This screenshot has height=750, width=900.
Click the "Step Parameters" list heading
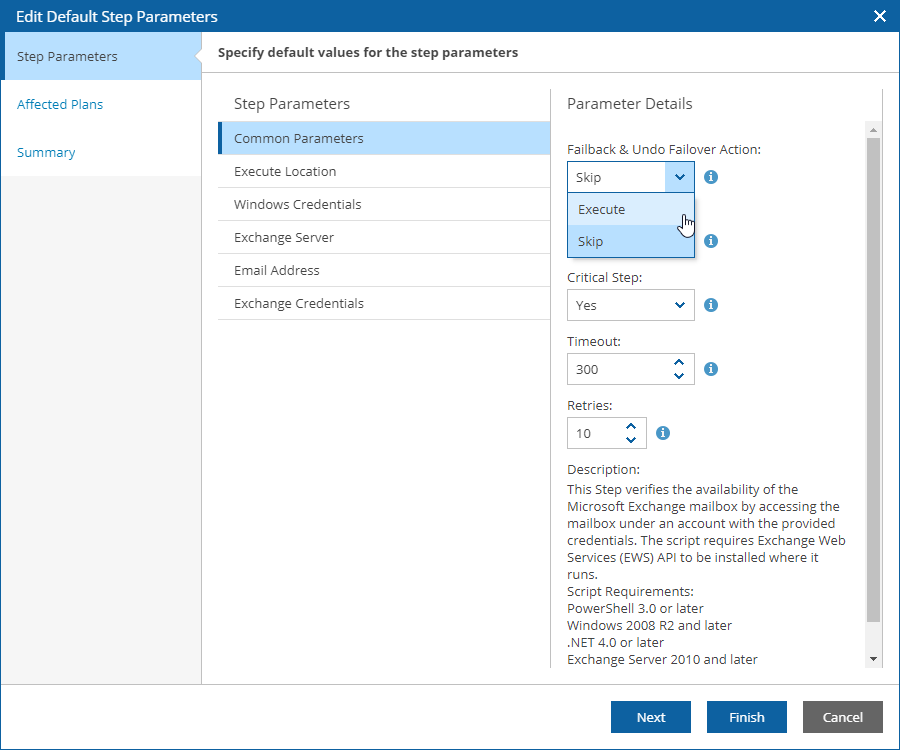292,104
